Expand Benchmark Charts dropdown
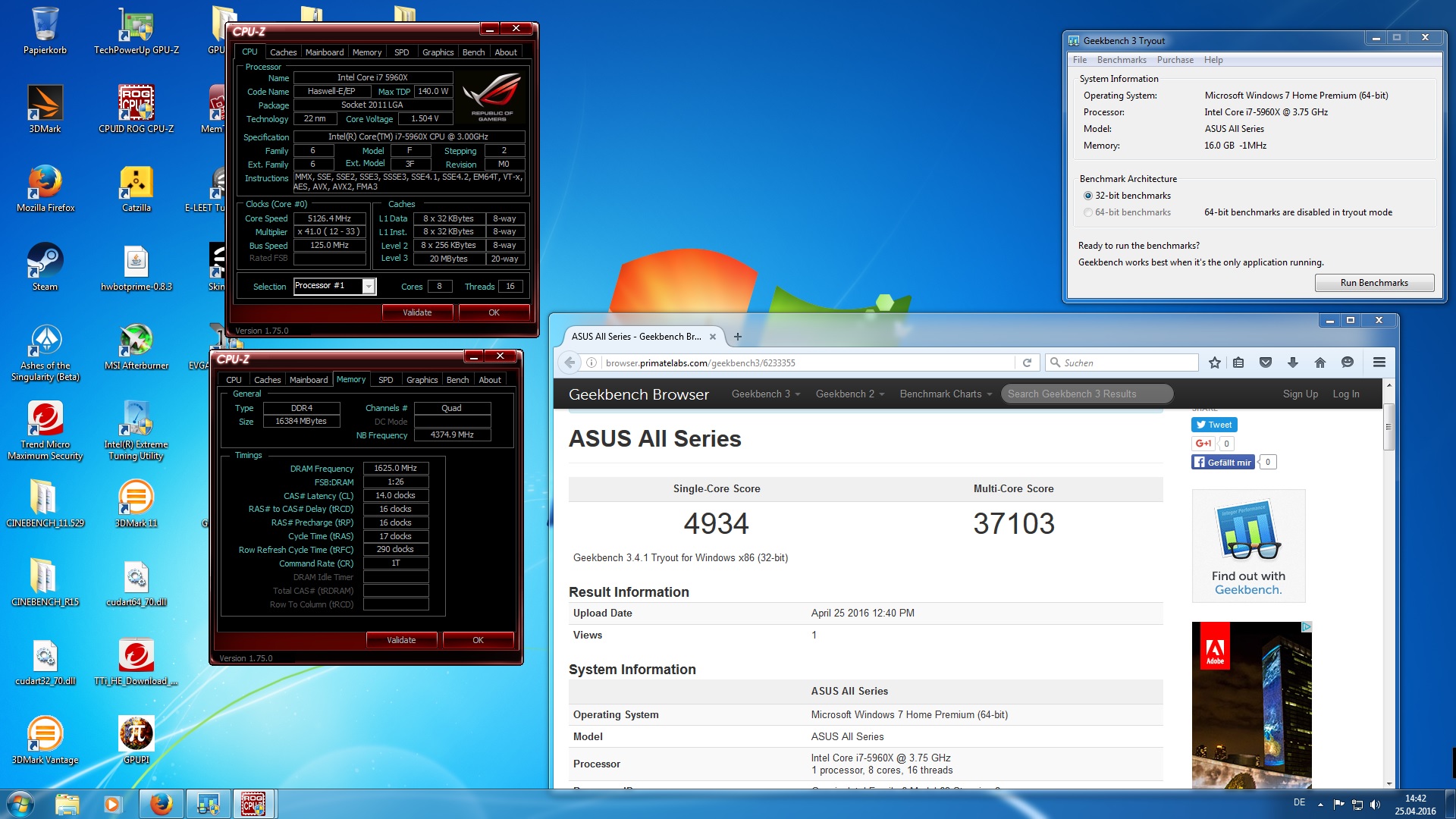Screen dimensions: 1456x819 pyautogui.click(x=946, y=394)
